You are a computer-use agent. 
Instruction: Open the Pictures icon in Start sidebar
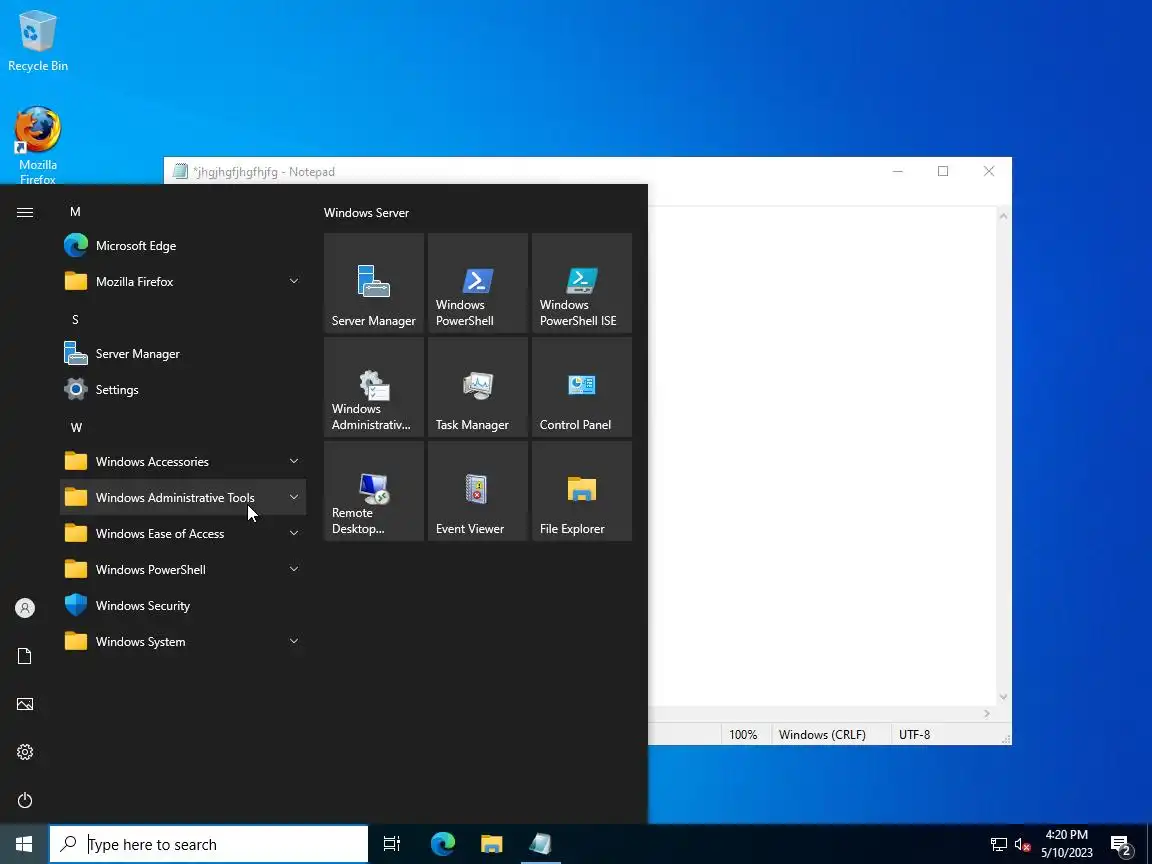(25, 704)
